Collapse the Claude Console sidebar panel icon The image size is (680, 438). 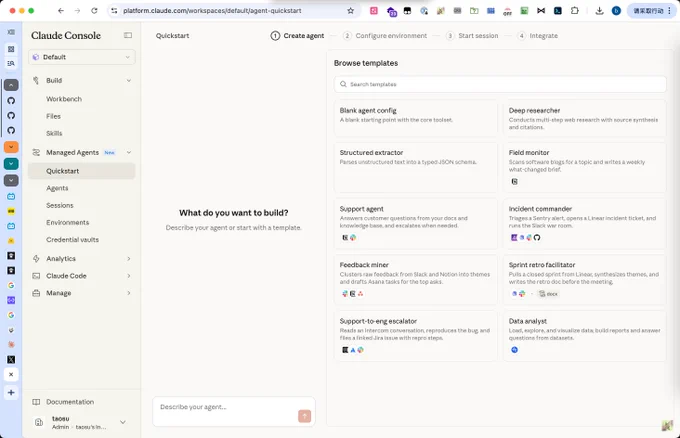[x=128, y=35]
